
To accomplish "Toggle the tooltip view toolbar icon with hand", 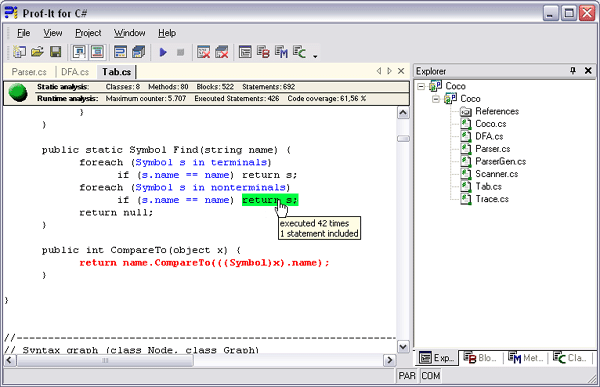I will pyautogui.click(x=79, y=52).
